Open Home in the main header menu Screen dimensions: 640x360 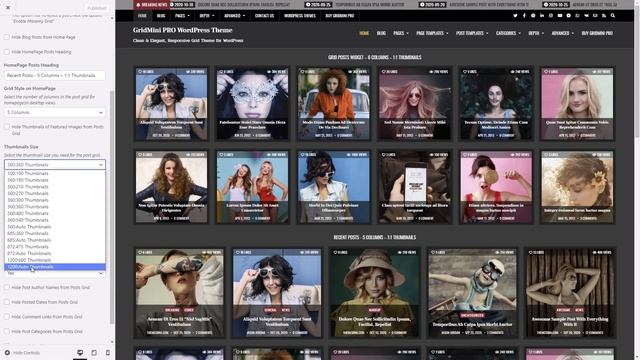[364, 33]
